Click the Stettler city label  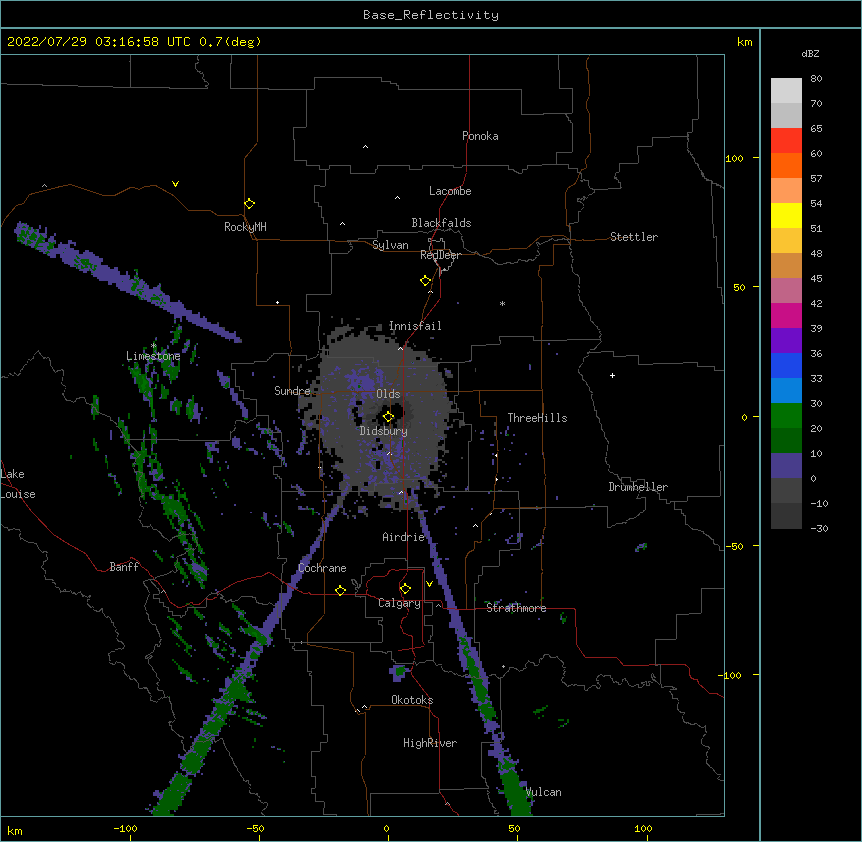634,237
